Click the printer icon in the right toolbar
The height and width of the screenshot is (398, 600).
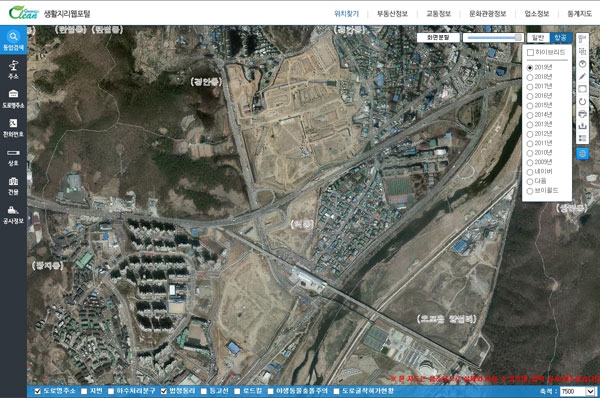click(x=582, y=114)
